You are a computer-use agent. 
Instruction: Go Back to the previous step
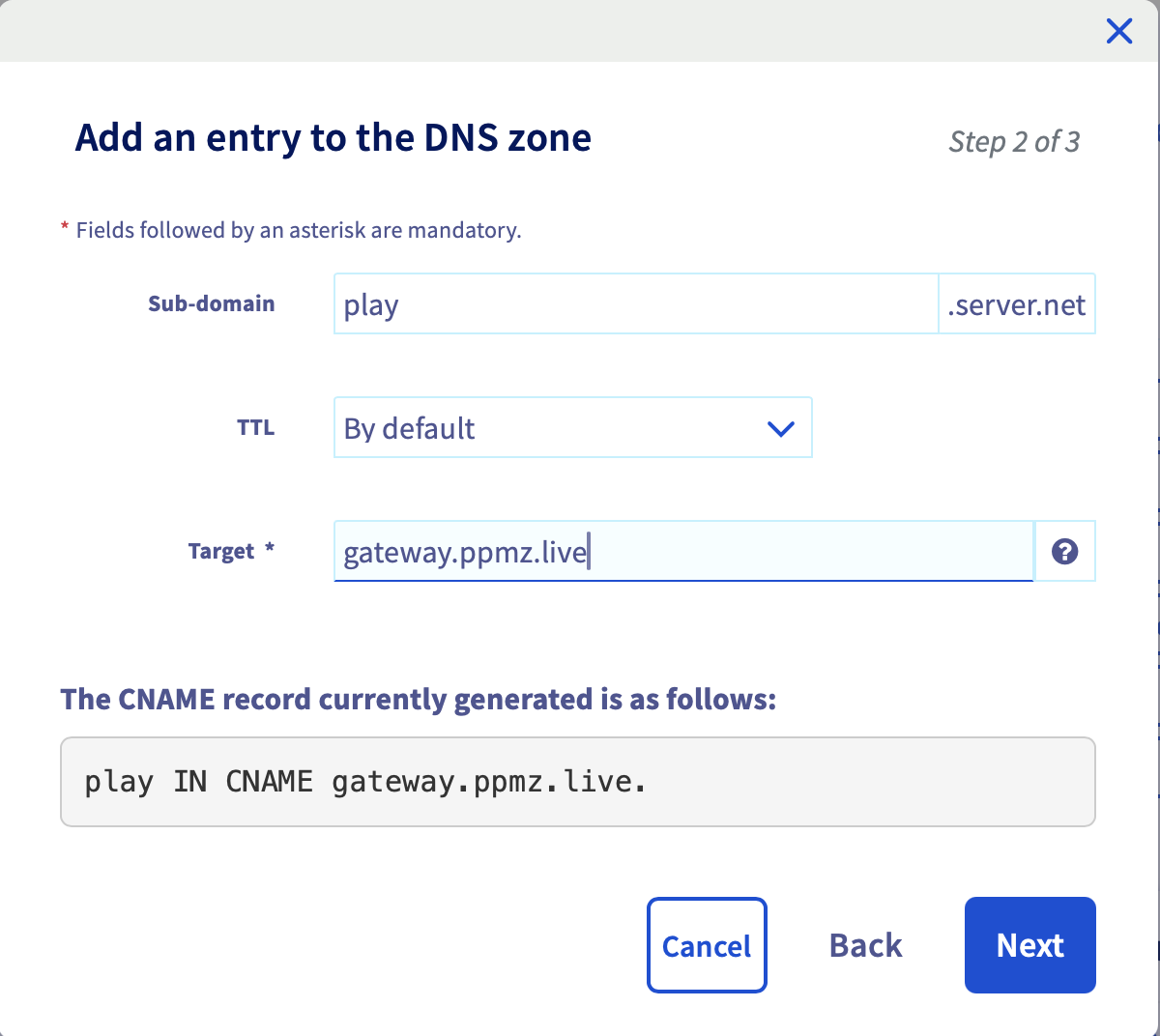coord(865,945)
